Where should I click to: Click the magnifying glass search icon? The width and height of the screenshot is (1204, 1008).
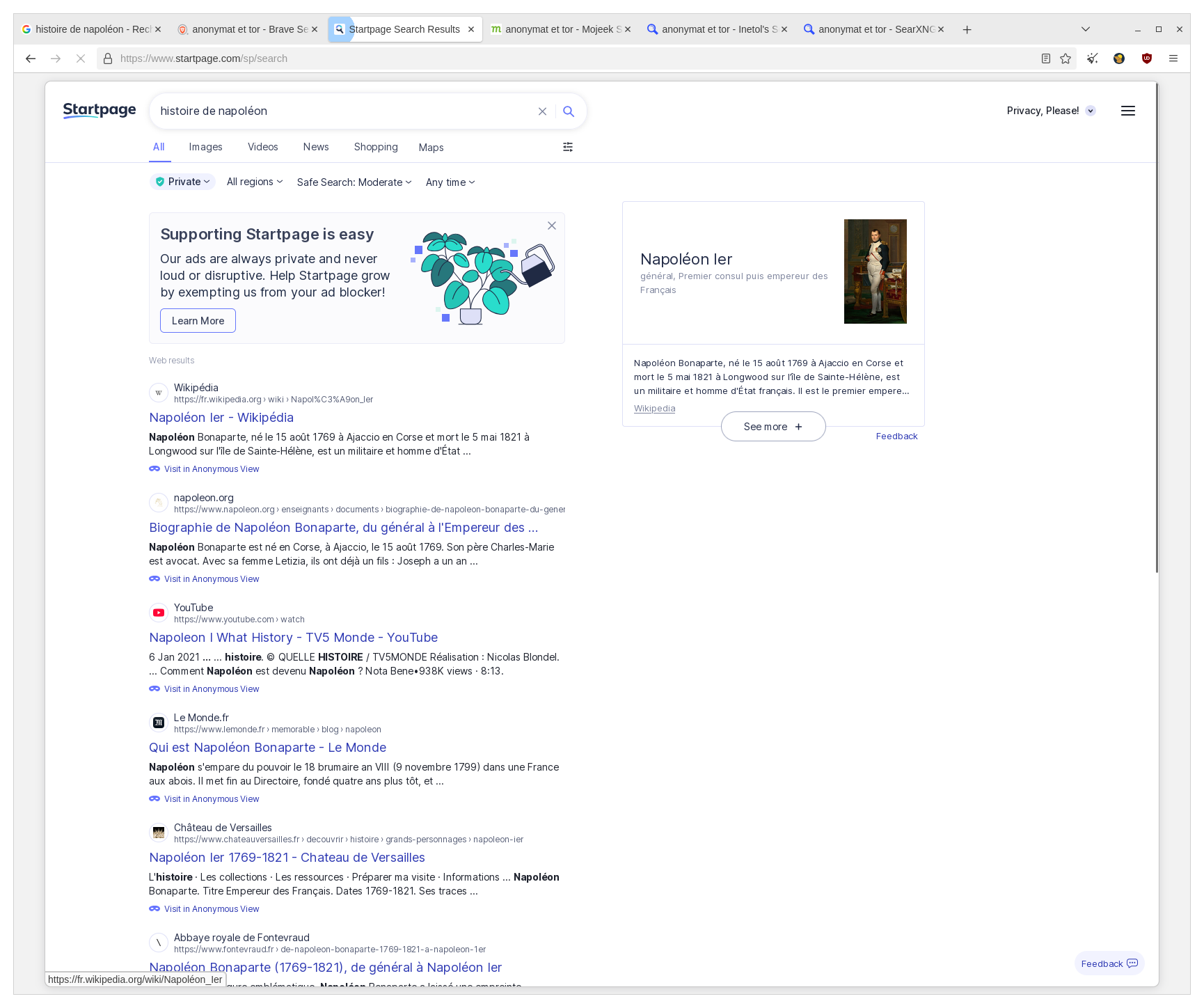point(569,111)
